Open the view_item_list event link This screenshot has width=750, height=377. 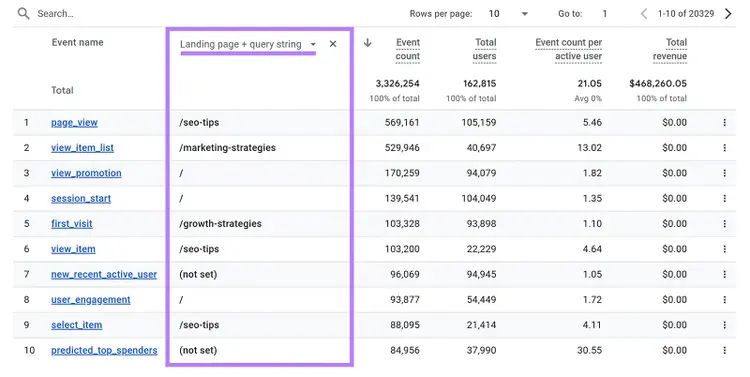tap(82, 148)
